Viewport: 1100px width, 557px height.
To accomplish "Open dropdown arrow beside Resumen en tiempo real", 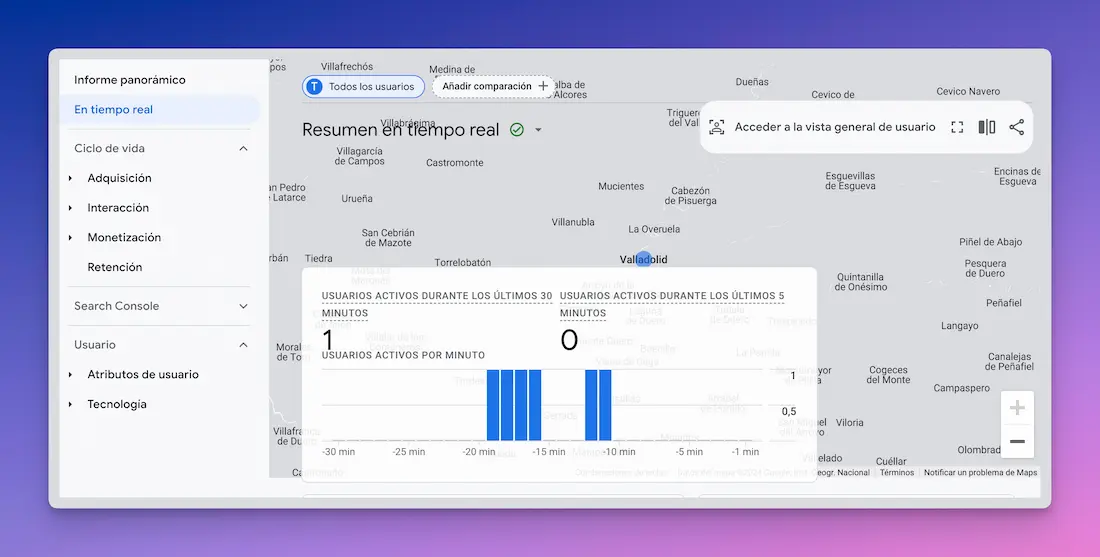I will pos(538,130).
